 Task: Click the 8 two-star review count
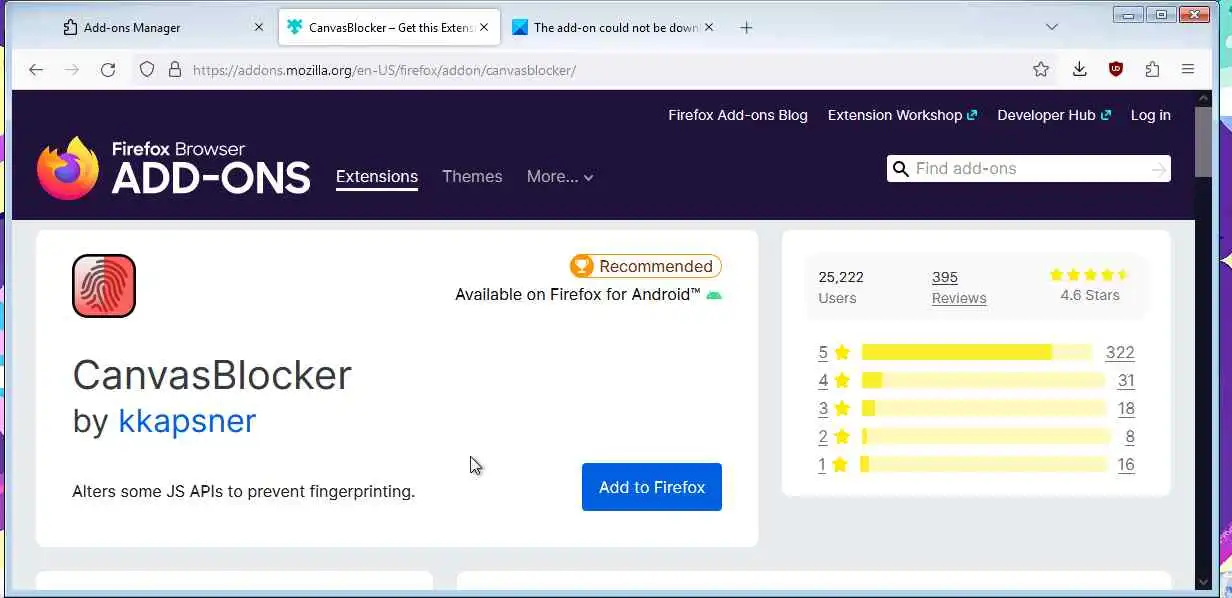pos(1130,436)
